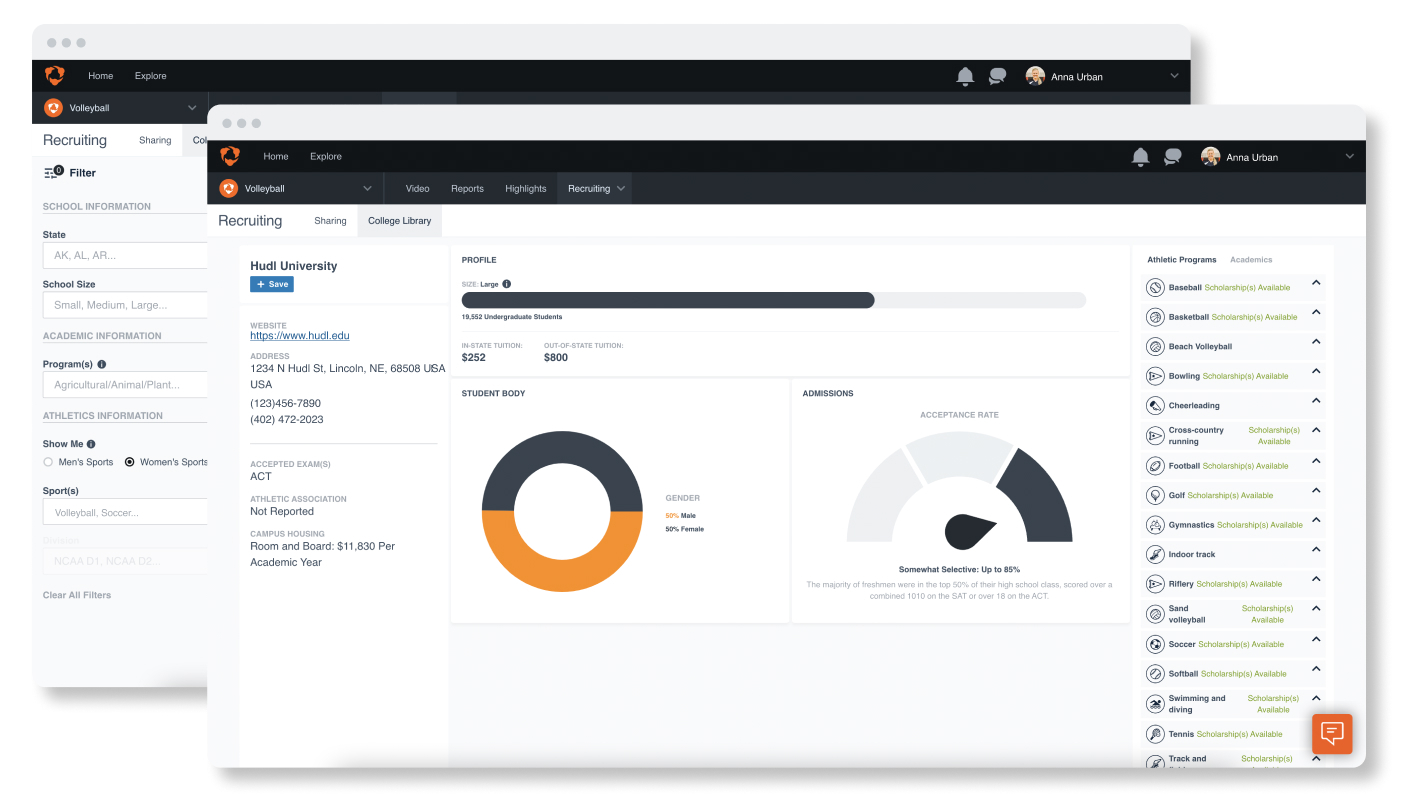Click the Hudl logo in front window
The image size is (1402, 802).
(x=230, y=156)
